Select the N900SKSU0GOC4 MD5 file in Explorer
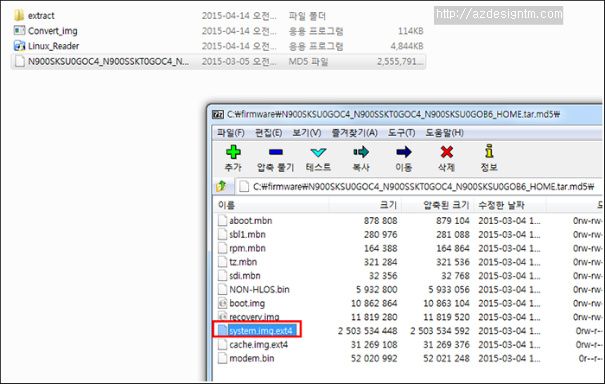 click(108, 61)
